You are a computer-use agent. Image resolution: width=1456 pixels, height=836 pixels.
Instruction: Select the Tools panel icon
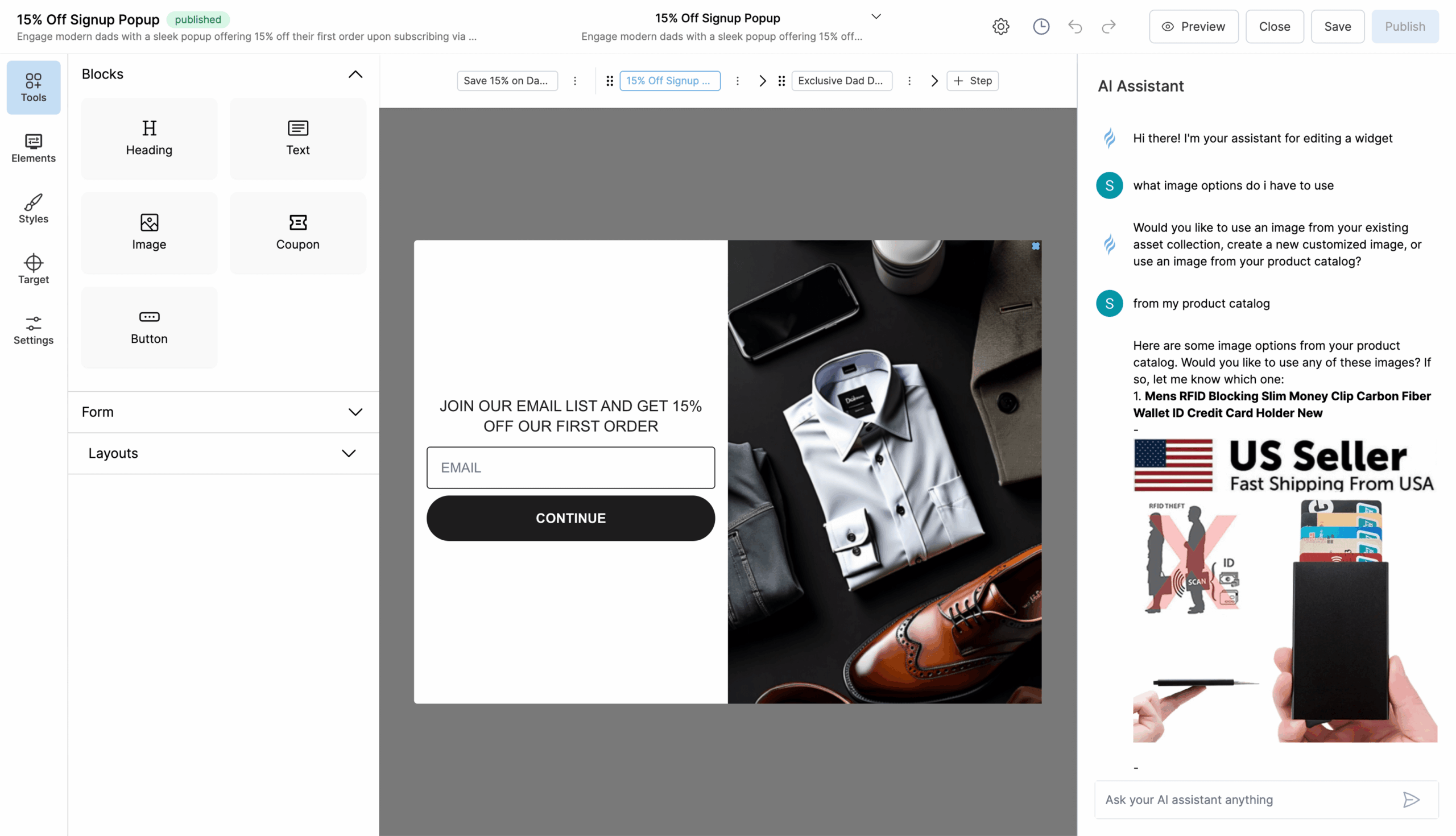coord(33,86)
